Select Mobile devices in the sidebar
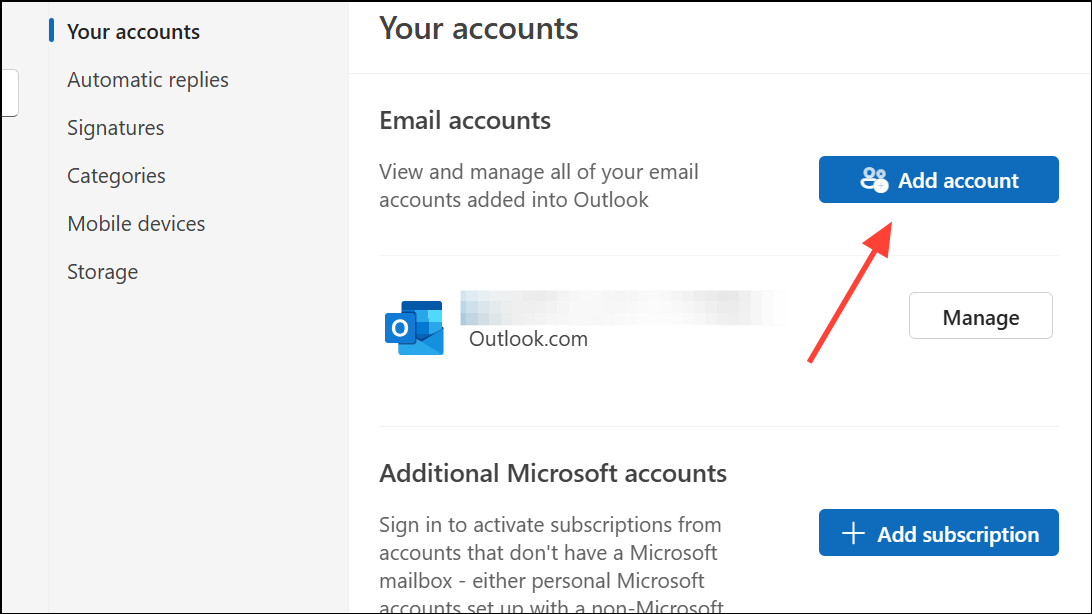The width and height of the screenshot is (1092, 614). pyautogui.click(x=136, y=223)
